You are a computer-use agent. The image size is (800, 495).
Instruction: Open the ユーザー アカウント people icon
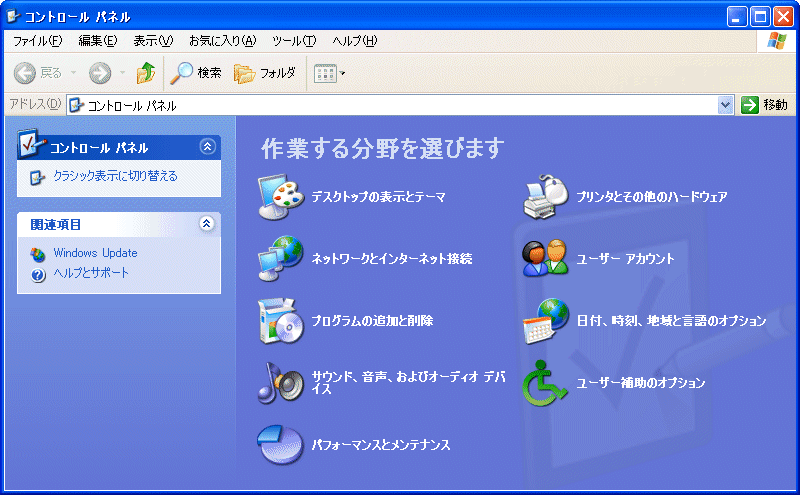click(545, 258)
